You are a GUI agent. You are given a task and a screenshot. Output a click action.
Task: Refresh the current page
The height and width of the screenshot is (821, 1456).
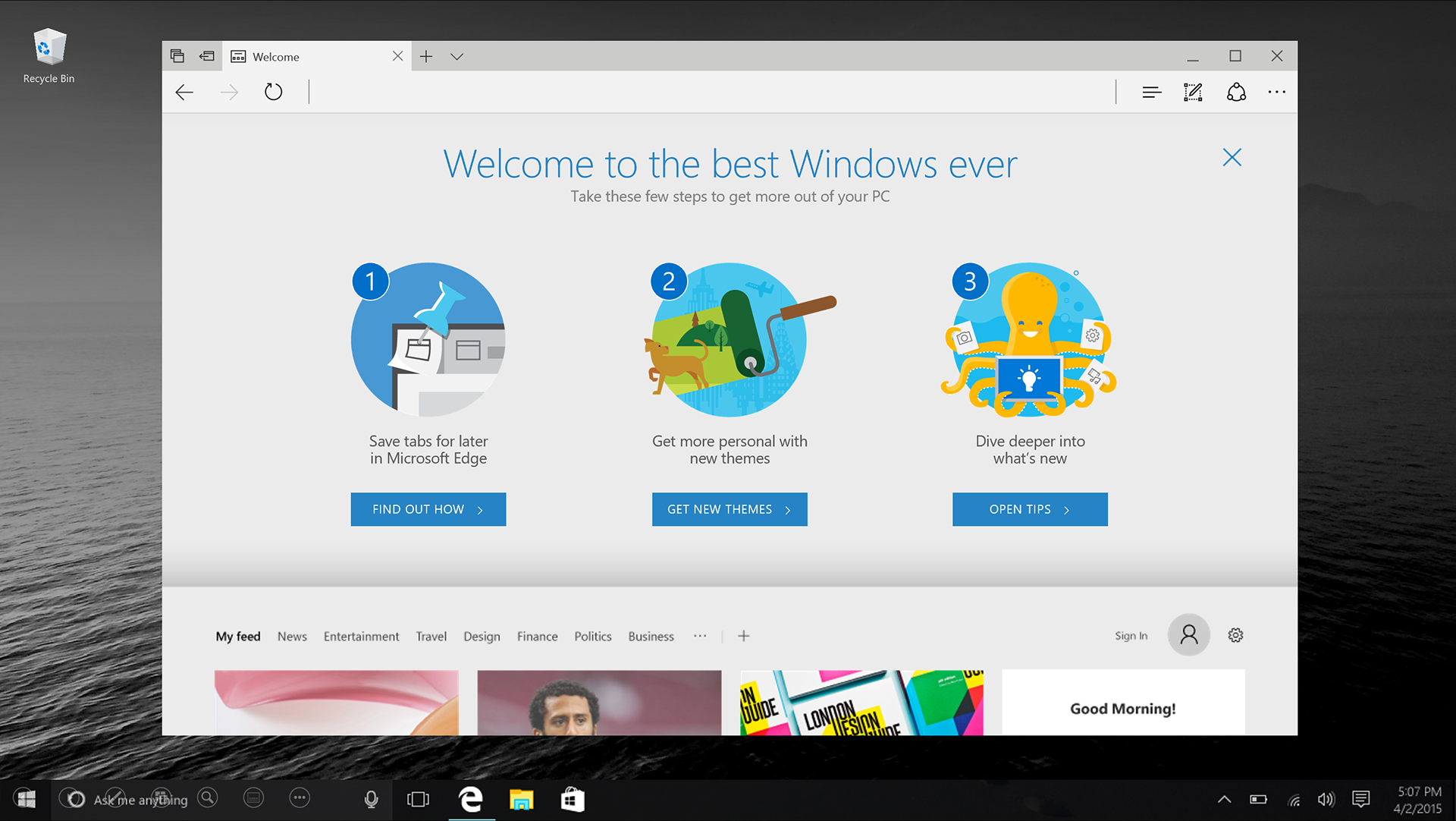tap(273, 93)
